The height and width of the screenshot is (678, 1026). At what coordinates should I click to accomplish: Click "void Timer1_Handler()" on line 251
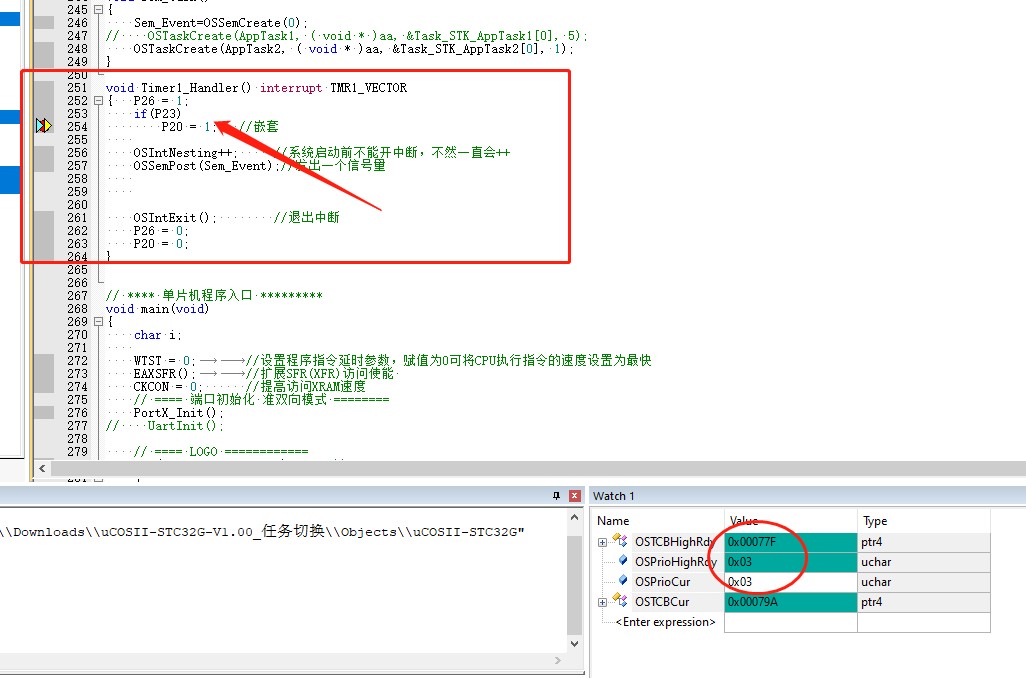178,88
